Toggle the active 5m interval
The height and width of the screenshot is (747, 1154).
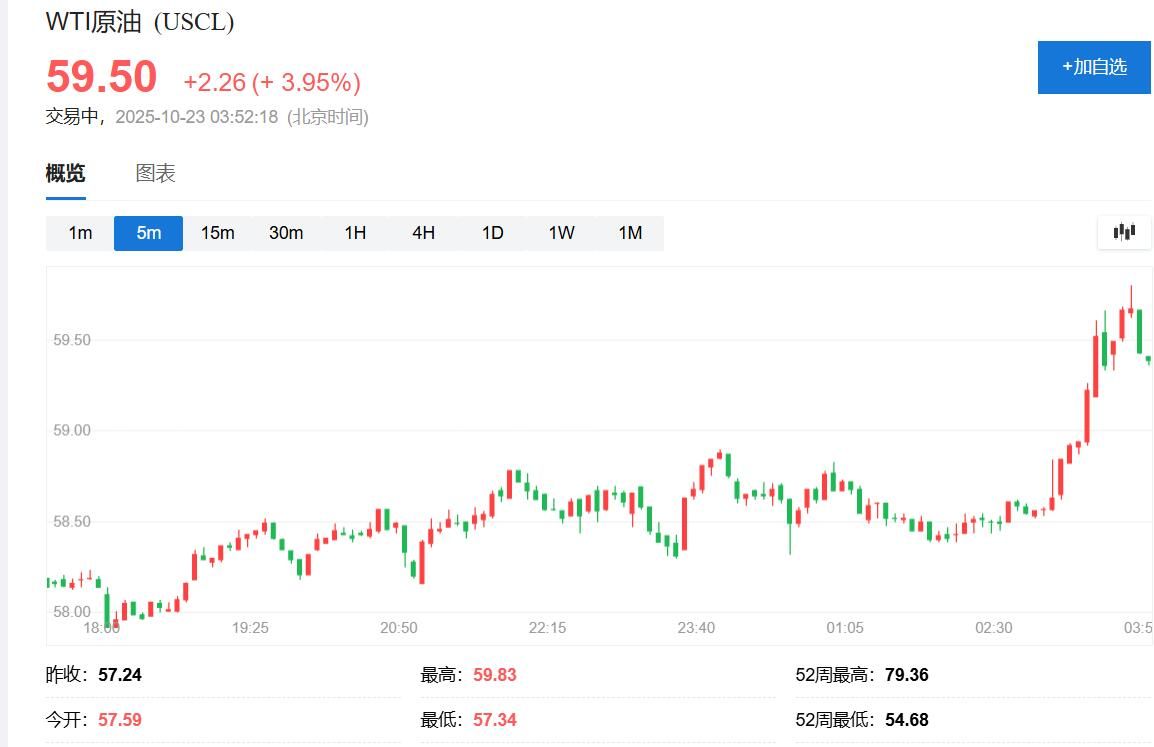pos(148,232)
